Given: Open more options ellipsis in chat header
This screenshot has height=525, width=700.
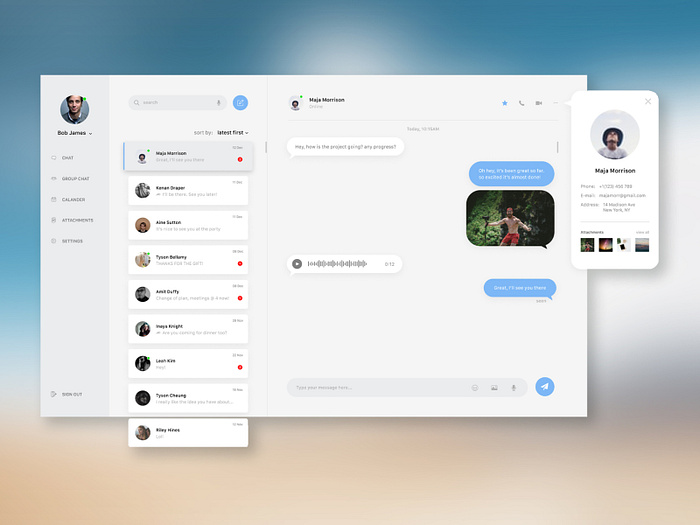Looking at the screenshot, I should pyautogui.click(x=555, y=103).
